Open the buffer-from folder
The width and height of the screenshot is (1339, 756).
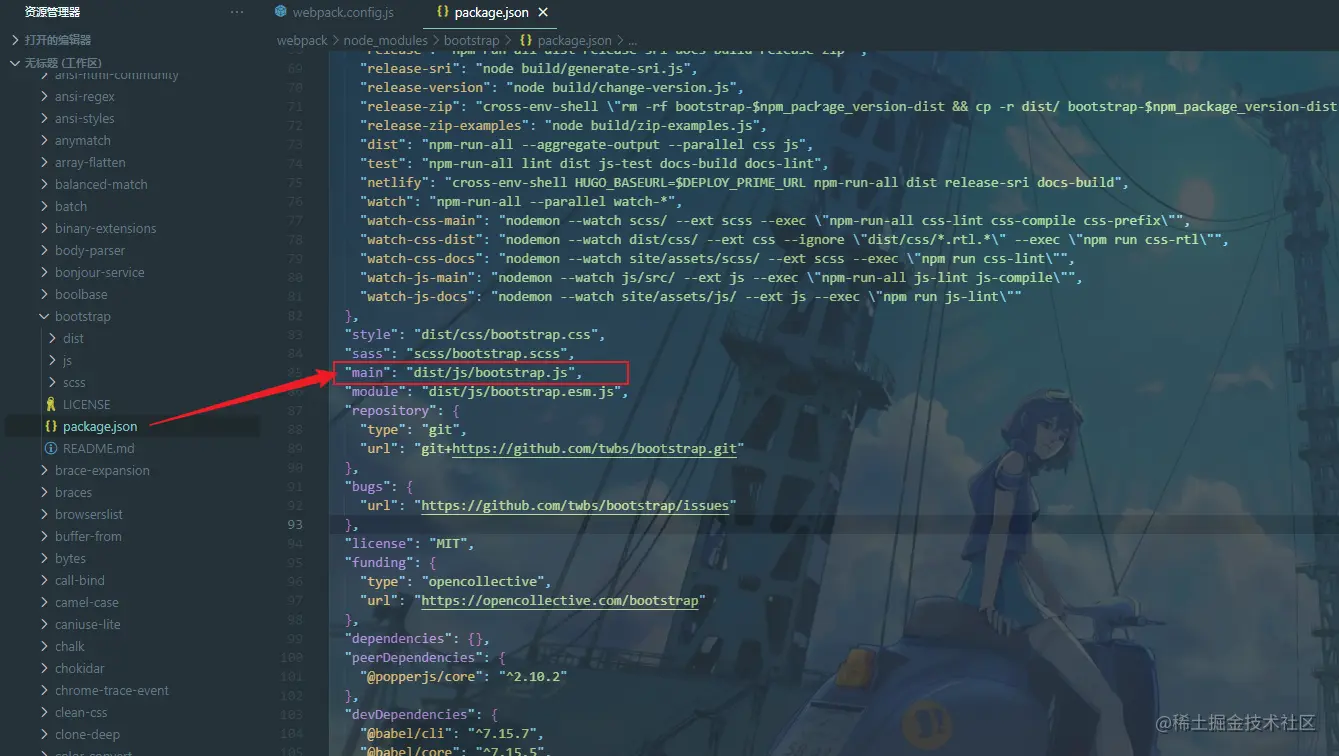point(88,537)
